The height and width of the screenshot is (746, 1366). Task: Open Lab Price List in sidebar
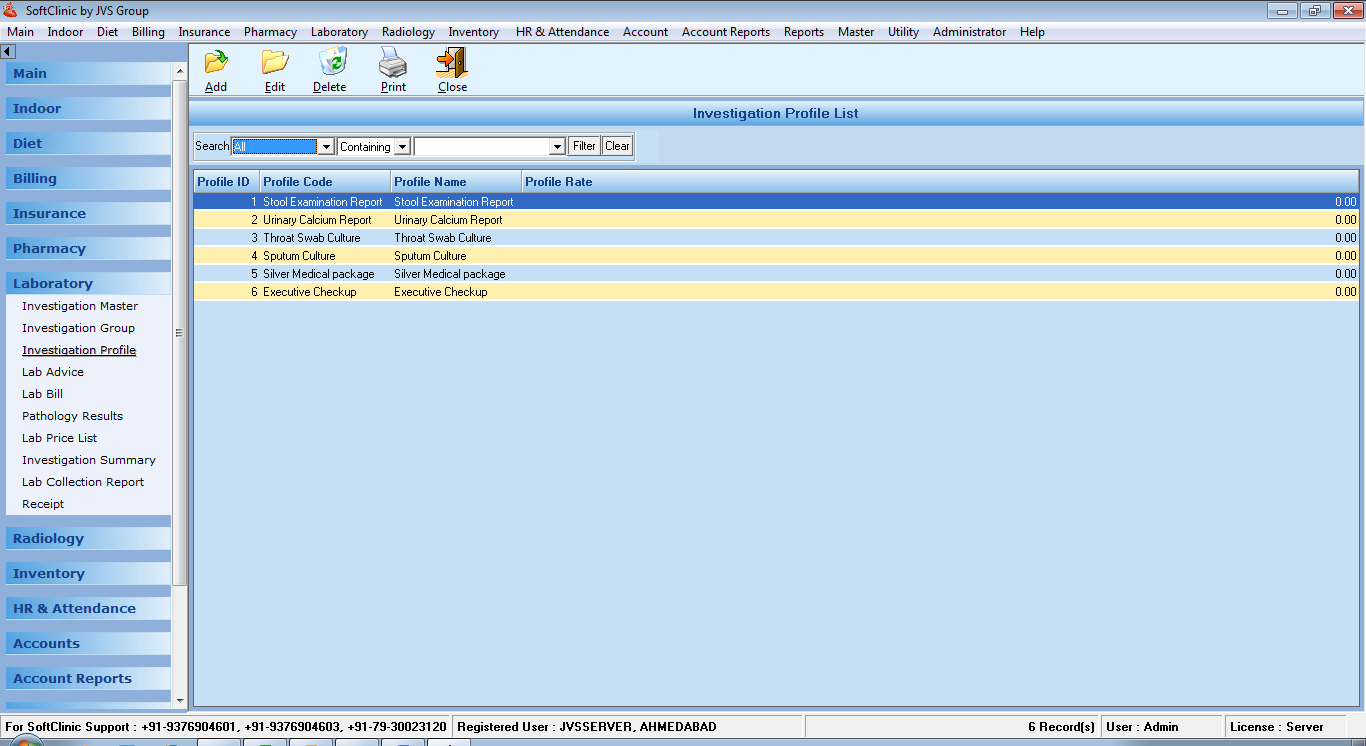pyautogui.click(x=60, y=438)
